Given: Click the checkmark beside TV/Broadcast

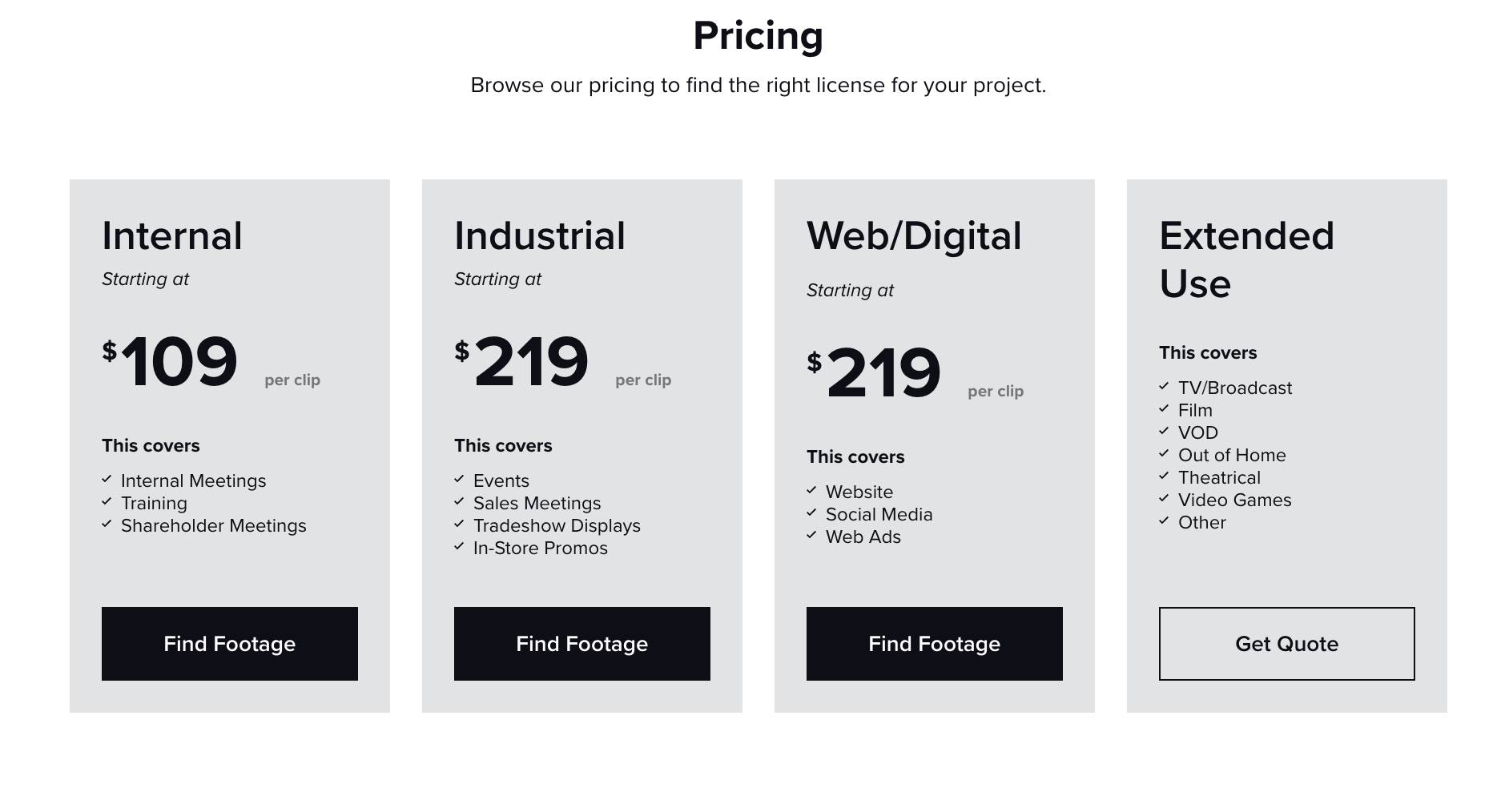Looking at the screenshot, I should [1164, 387].
